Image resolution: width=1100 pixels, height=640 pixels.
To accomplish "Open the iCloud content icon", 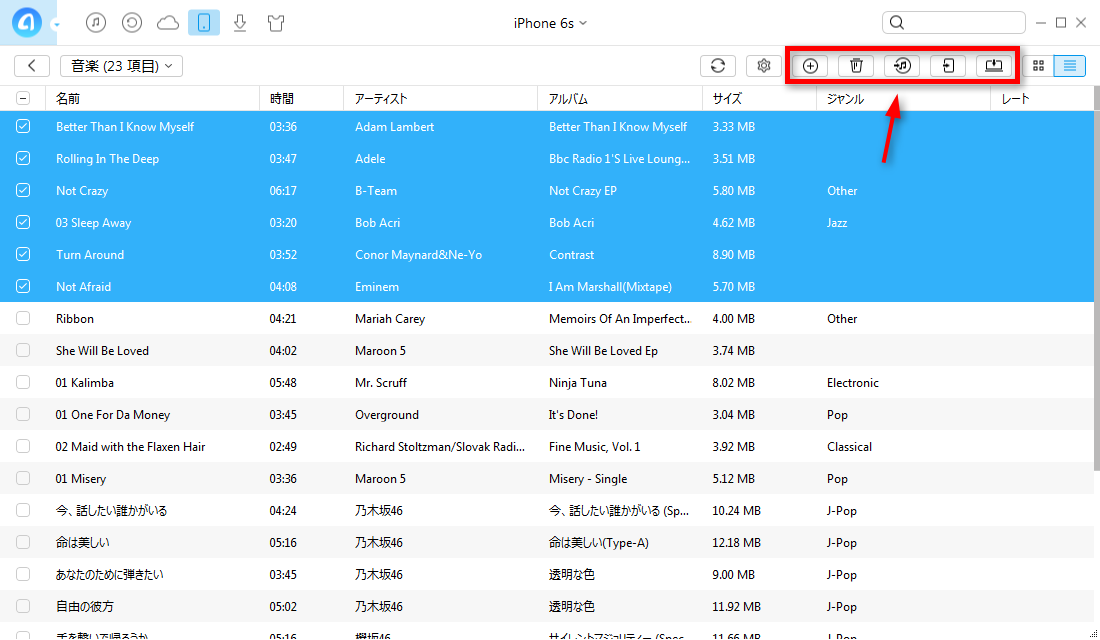I will [x=168, y=23].
